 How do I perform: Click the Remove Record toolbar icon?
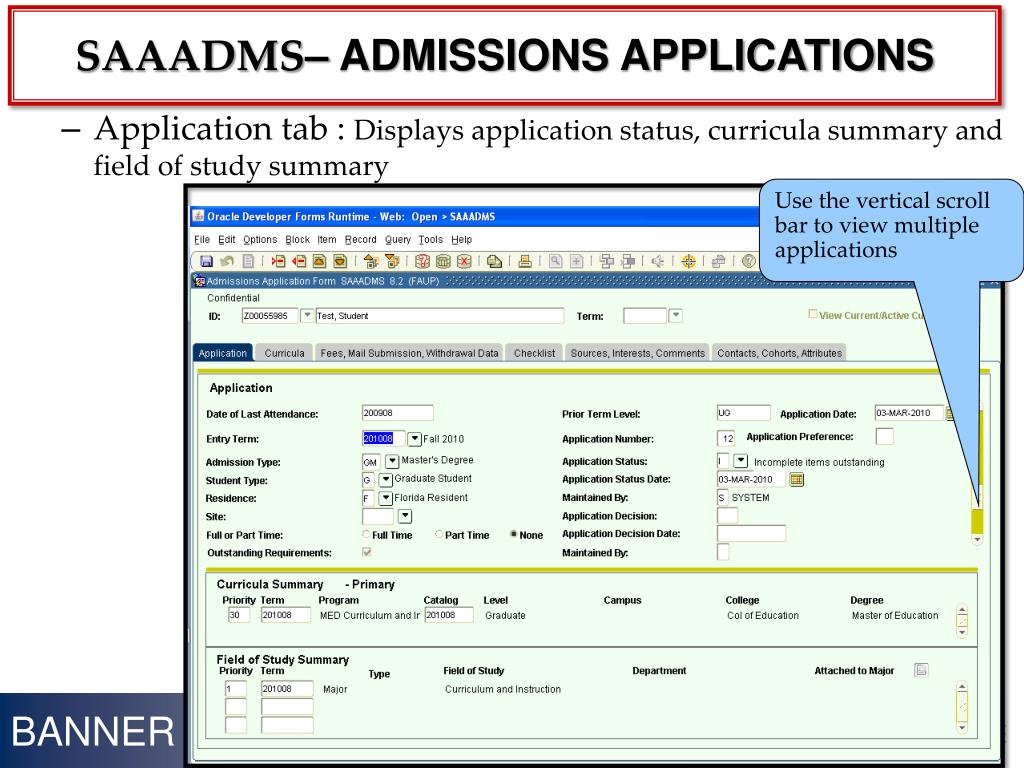click(x=299, y=261)
